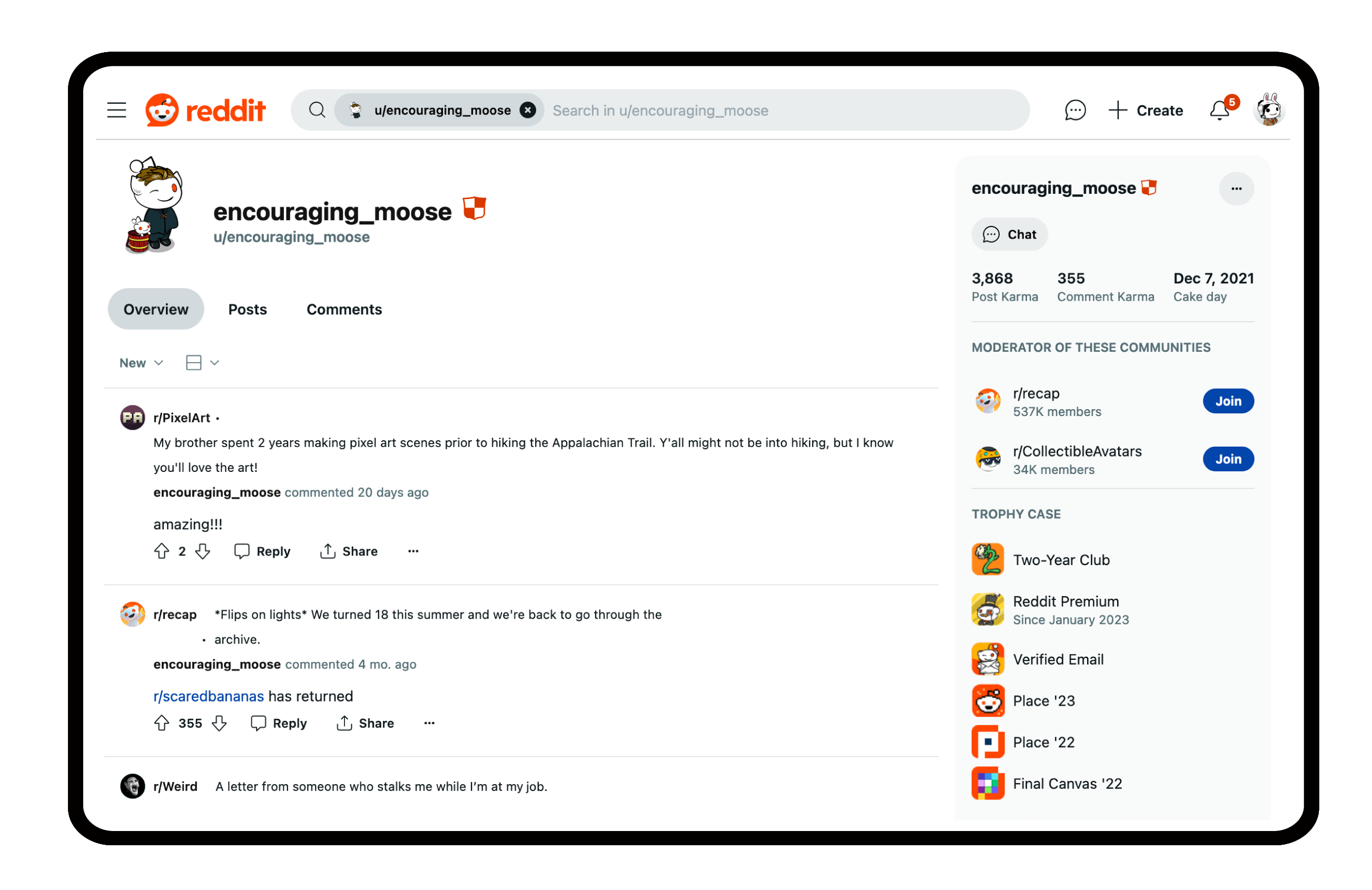Click the Two-Year Club trophy icon
Viewport: 1372px width, 890px height.
pos(988,559)
